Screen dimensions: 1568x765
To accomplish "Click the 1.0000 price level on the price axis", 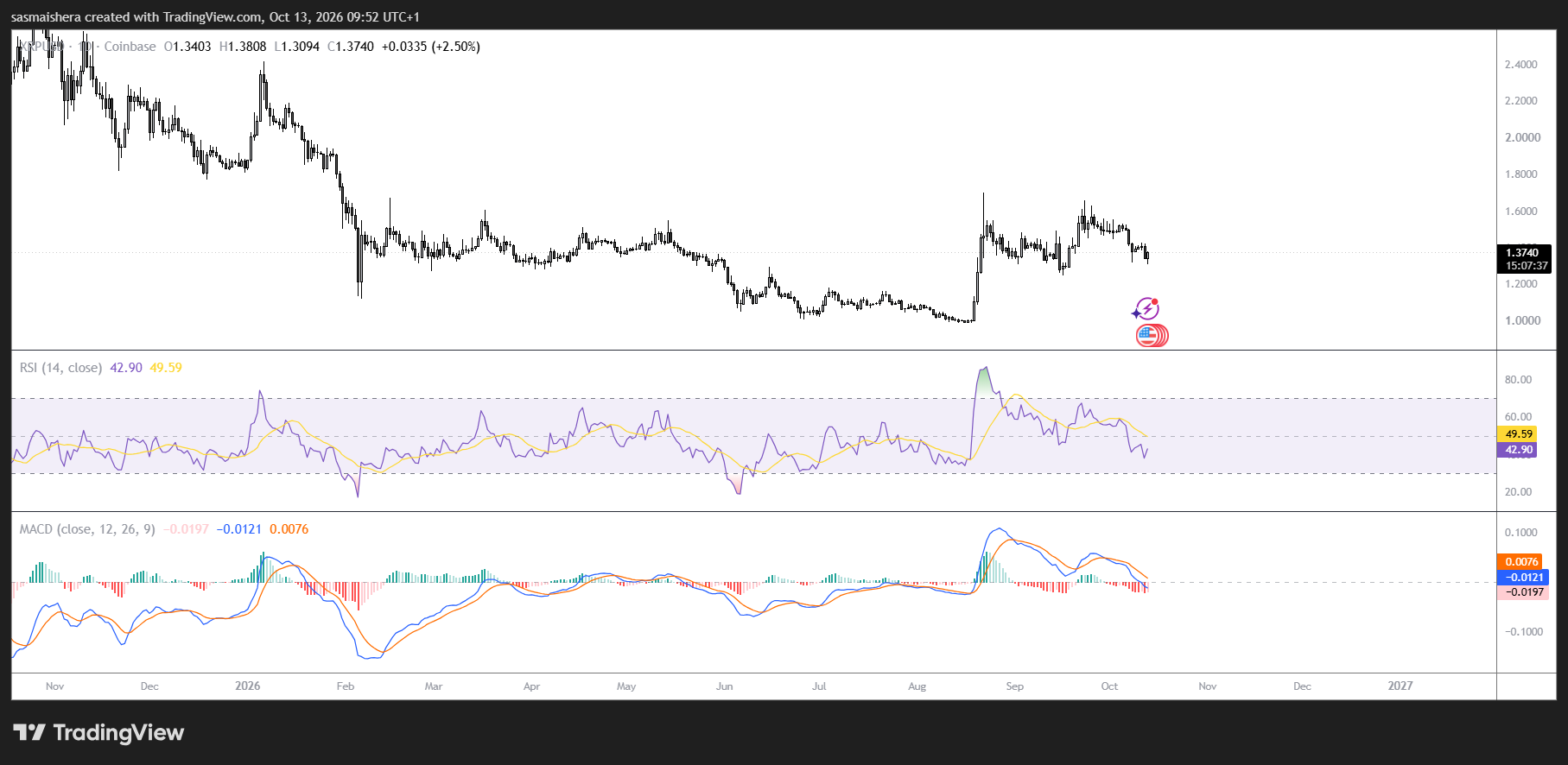I will [x=1523, y=320].
